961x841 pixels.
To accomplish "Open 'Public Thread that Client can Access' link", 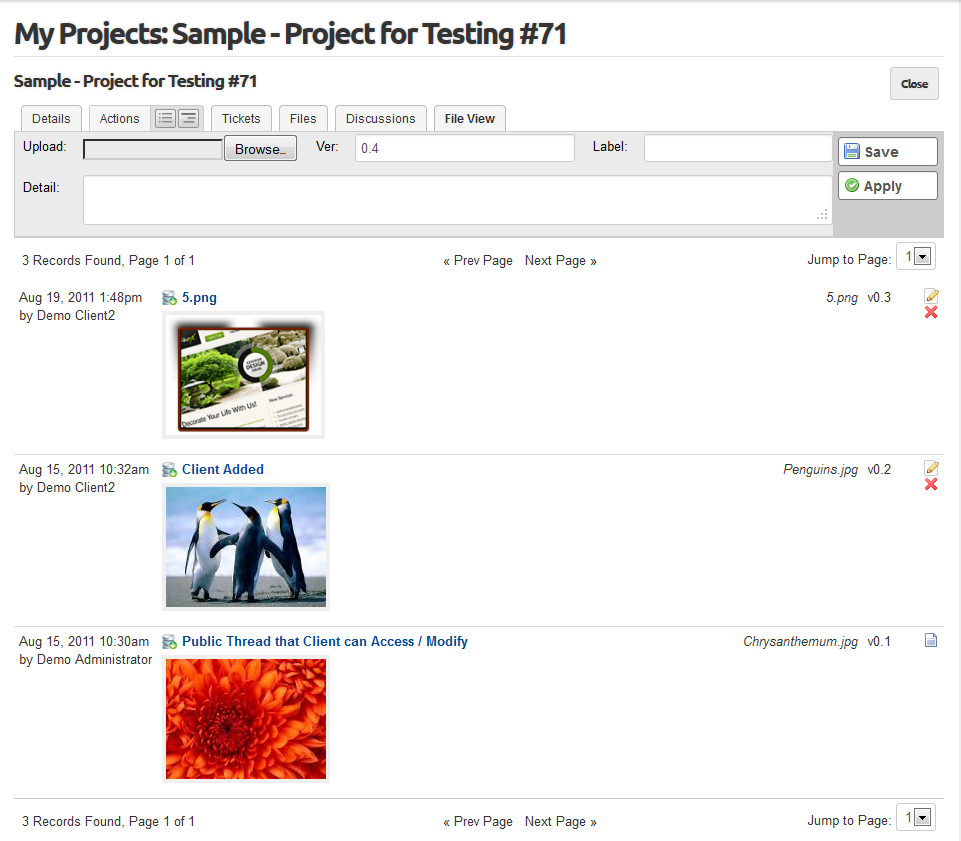I will pyautogui.click(x=324, y=642).
